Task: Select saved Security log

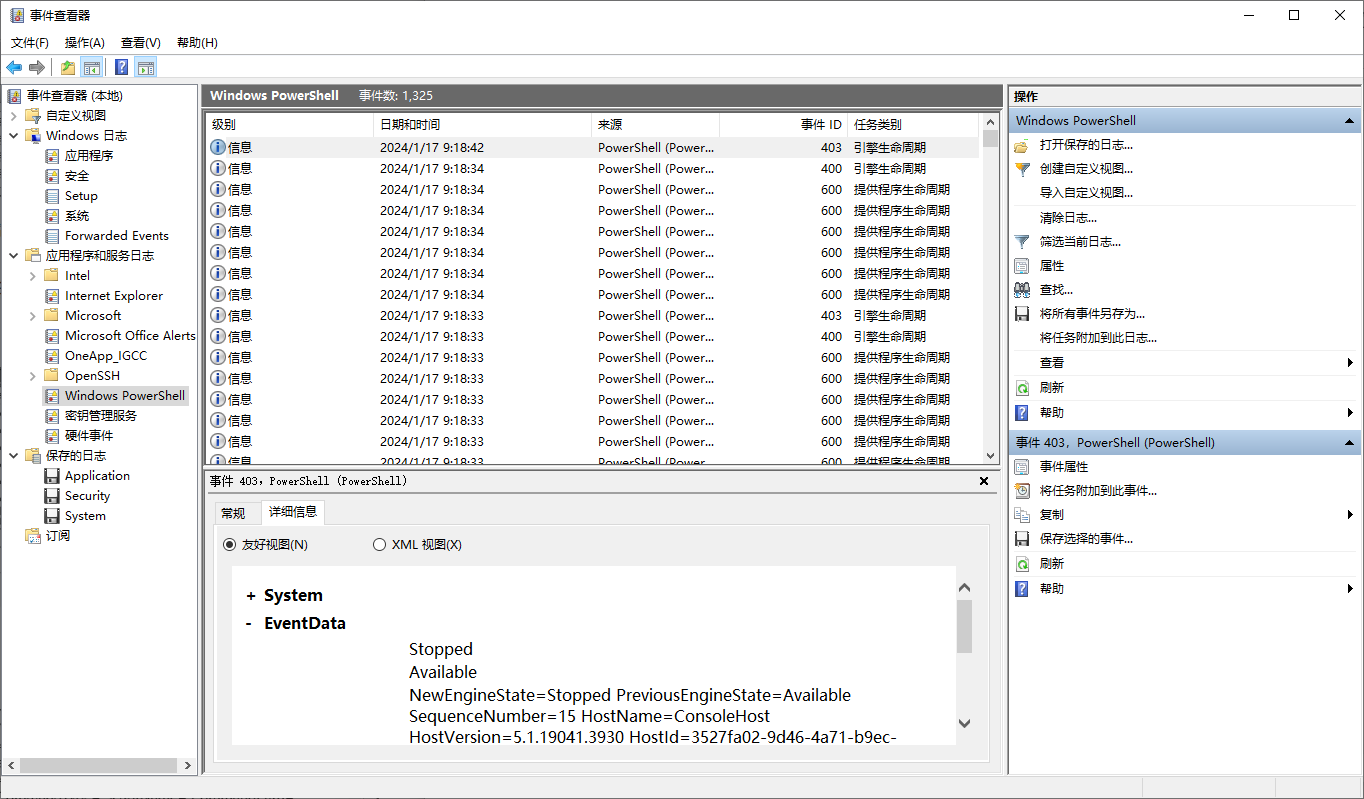Action: (88, 495)
